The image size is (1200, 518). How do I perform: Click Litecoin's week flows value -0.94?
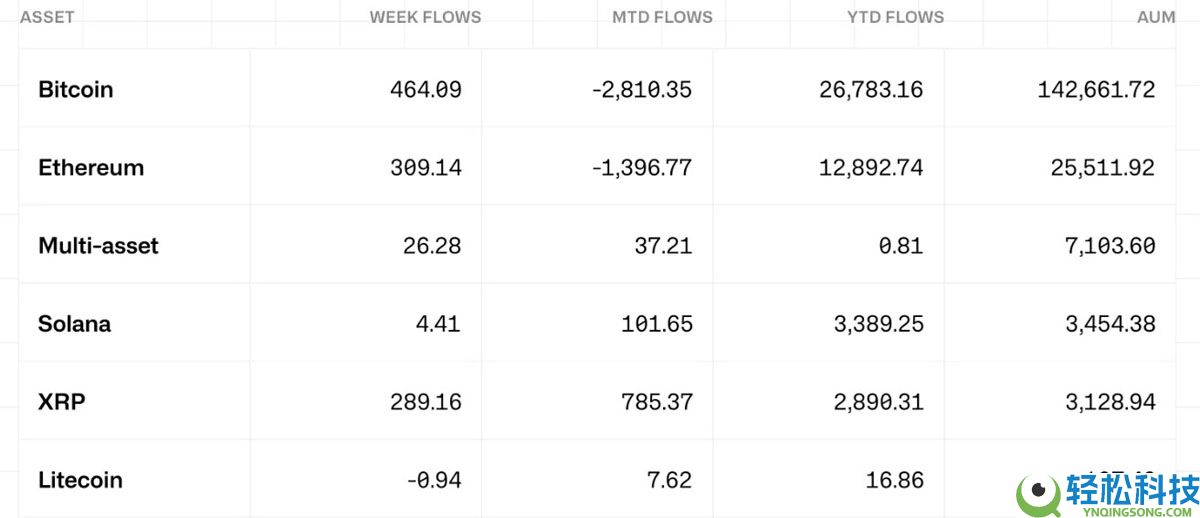point(434,480)
